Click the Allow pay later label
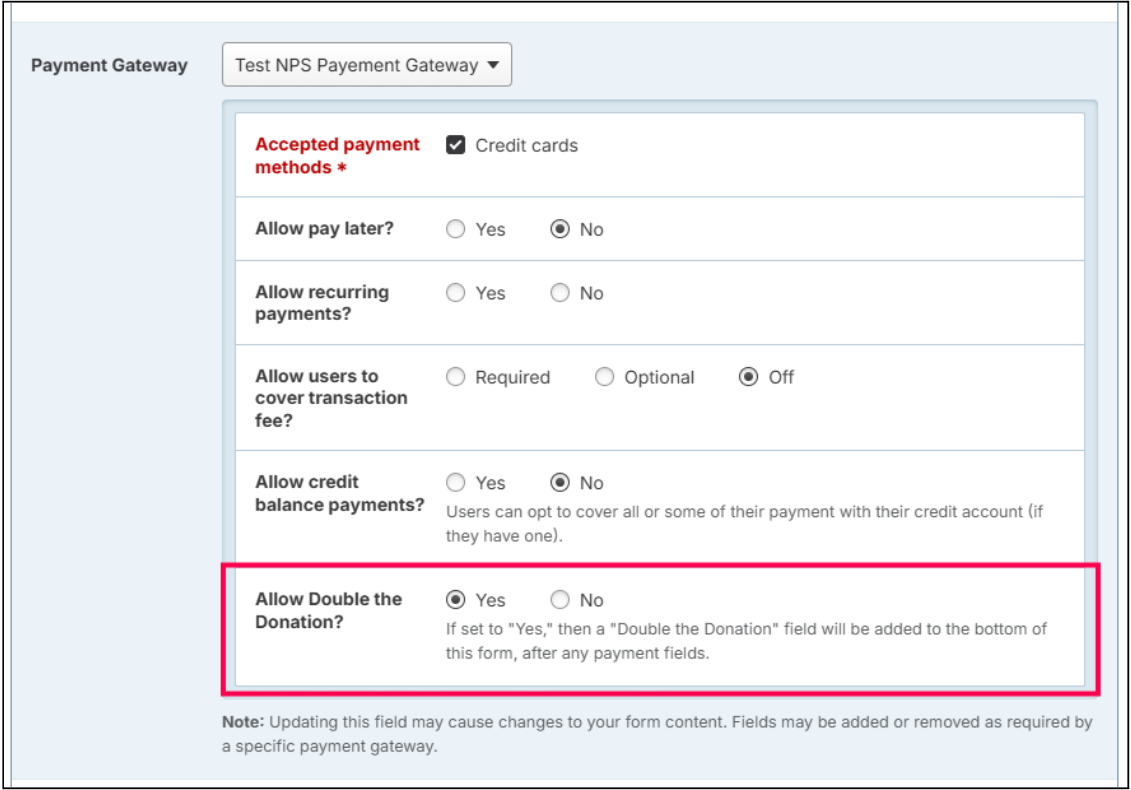The height and width of the screenshot is (790, 1131). coord(324,229)
